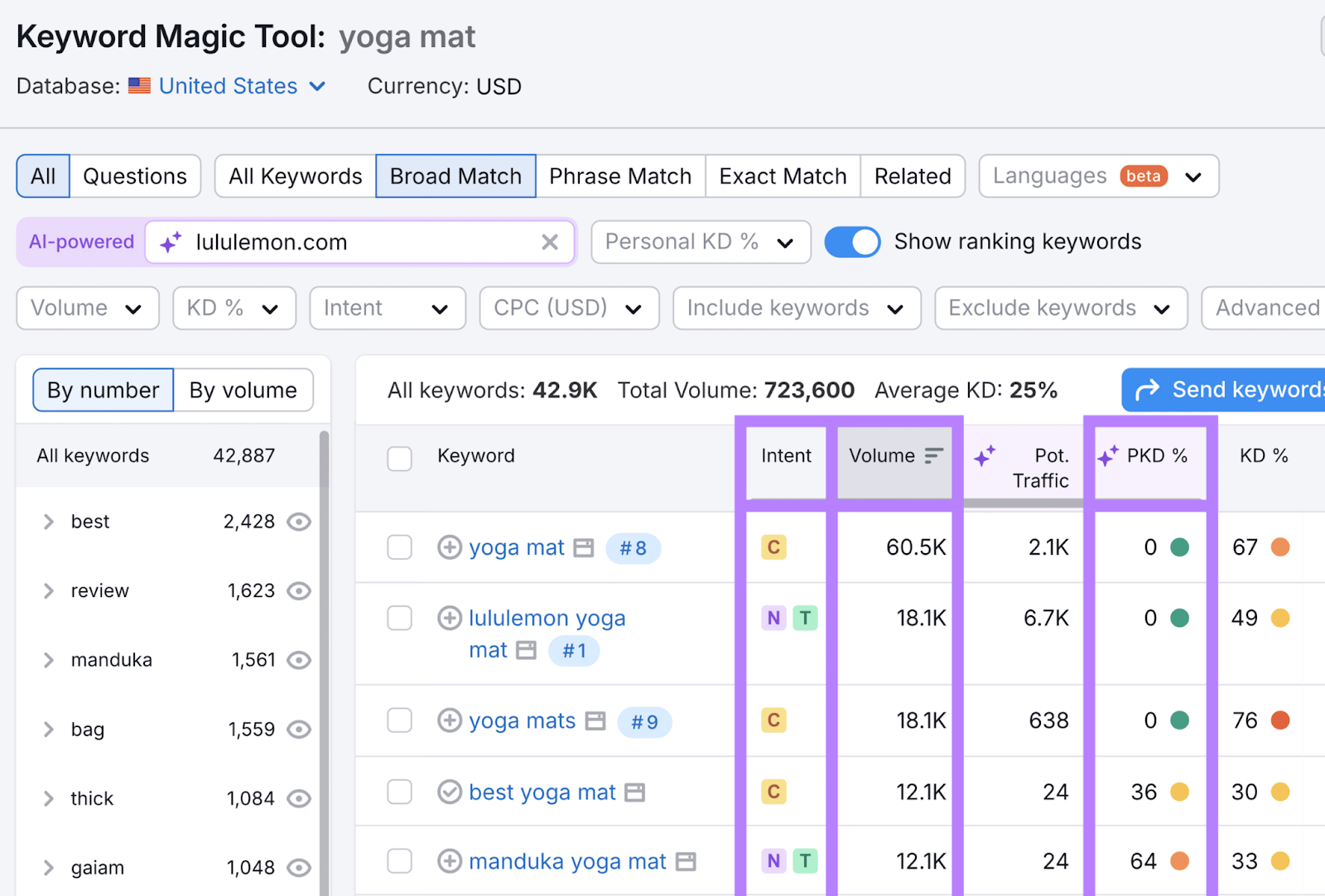Disable Show ranking keywords
Viewport: 1325px width, 896px height.
point(852,242)
